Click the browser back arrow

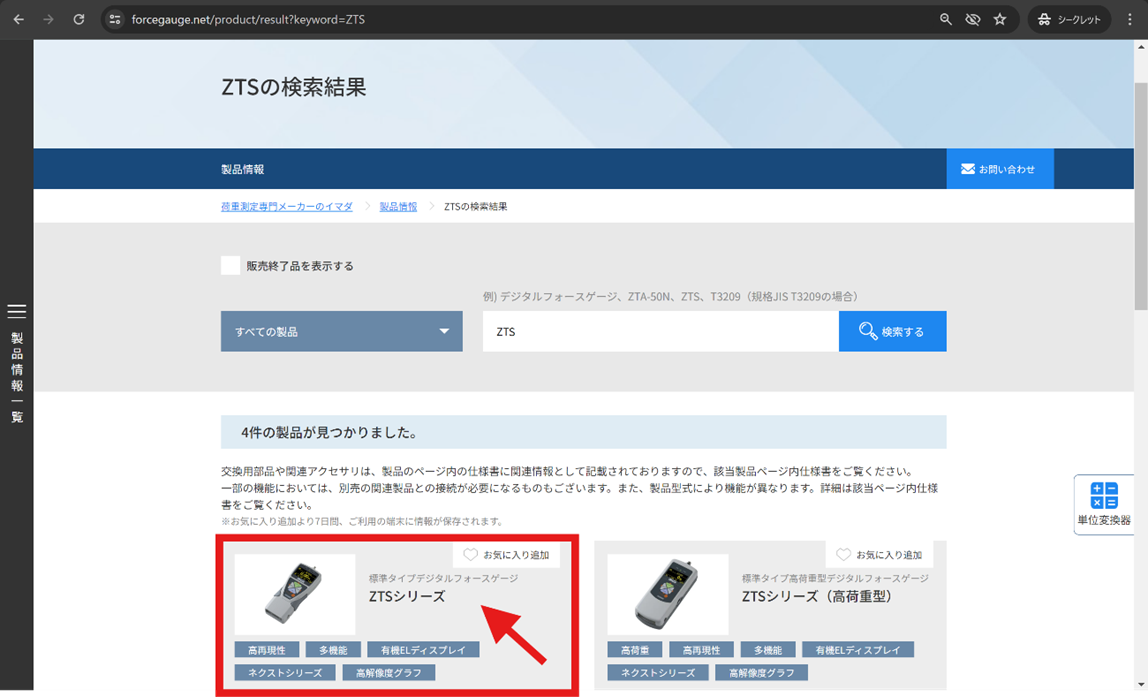click(x=18, y=19)
